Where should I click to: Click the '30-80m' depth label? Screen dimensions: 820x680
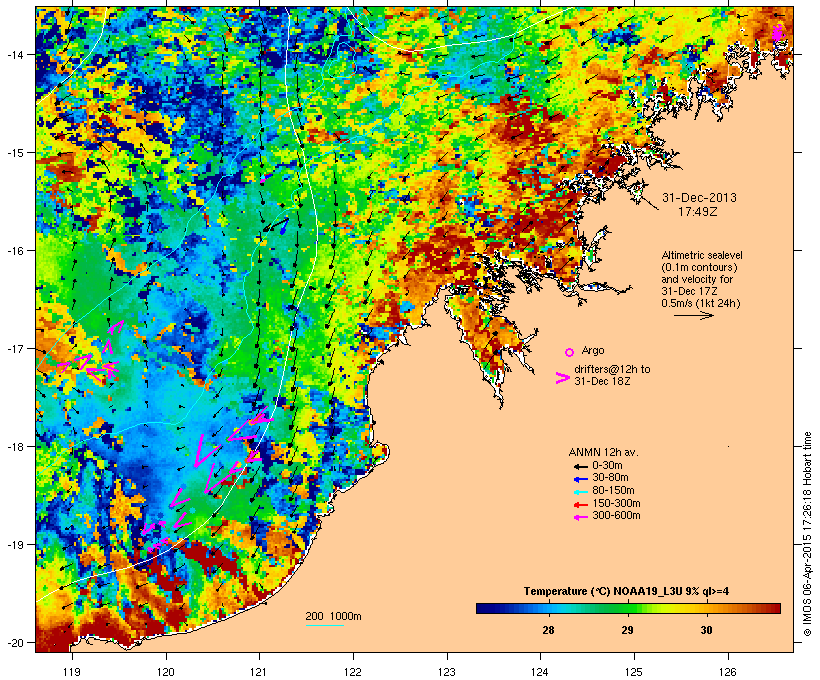click(x=610, y=478)
